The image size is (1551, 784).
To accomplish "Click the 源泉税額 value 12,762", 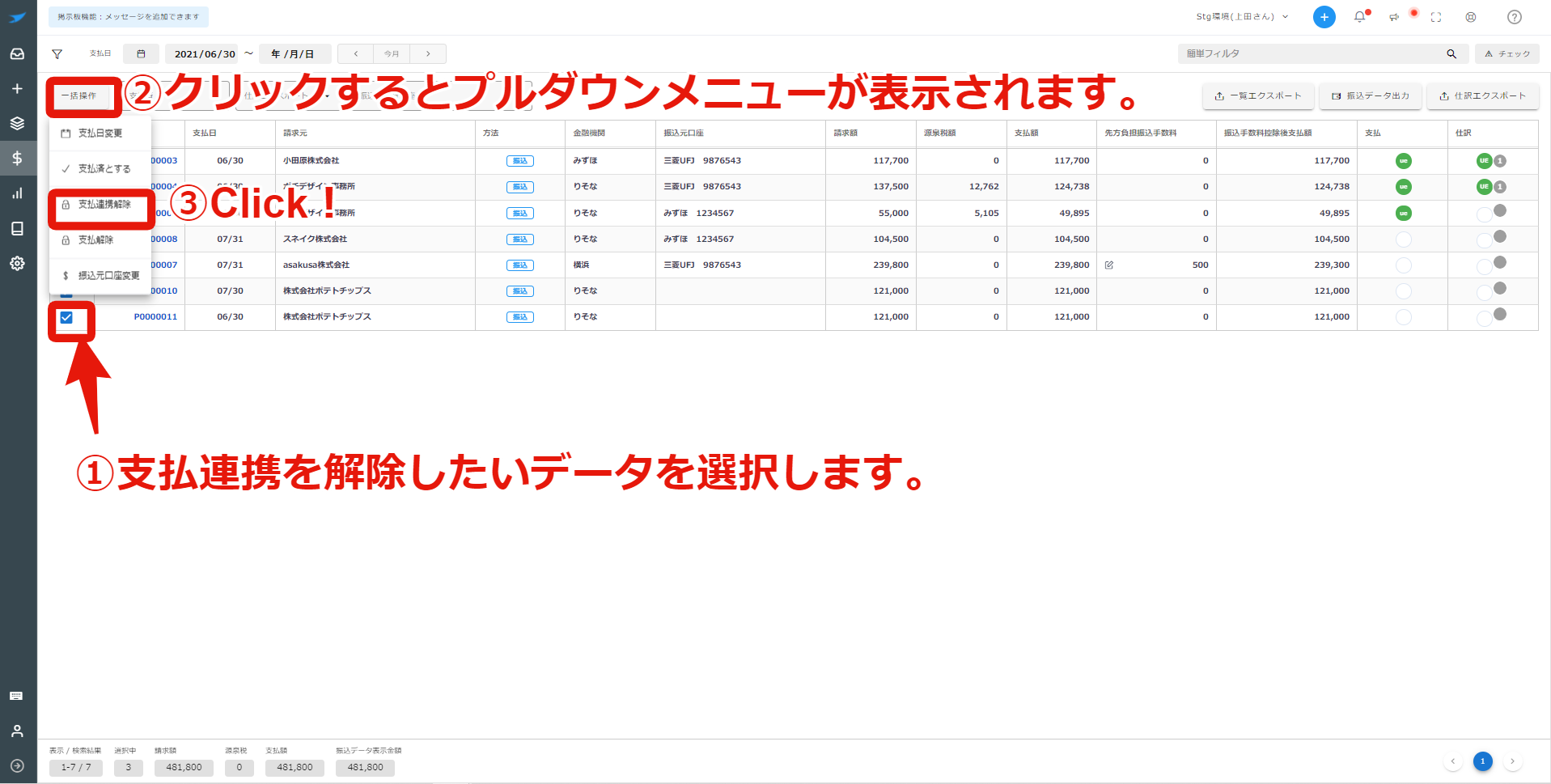I will pos(984,187).
